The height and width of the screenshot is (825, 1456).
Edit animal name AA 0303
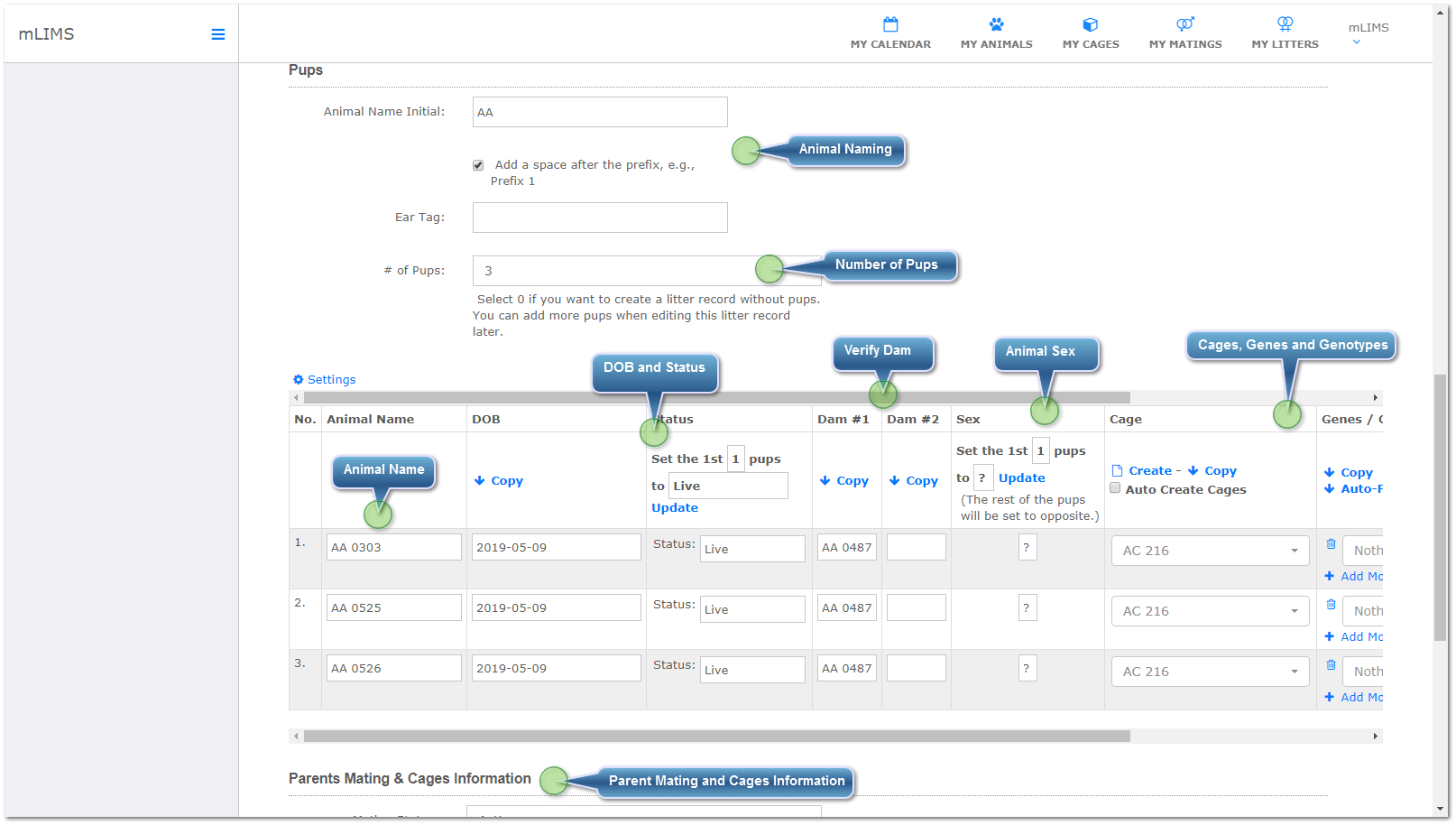[394, 547]
